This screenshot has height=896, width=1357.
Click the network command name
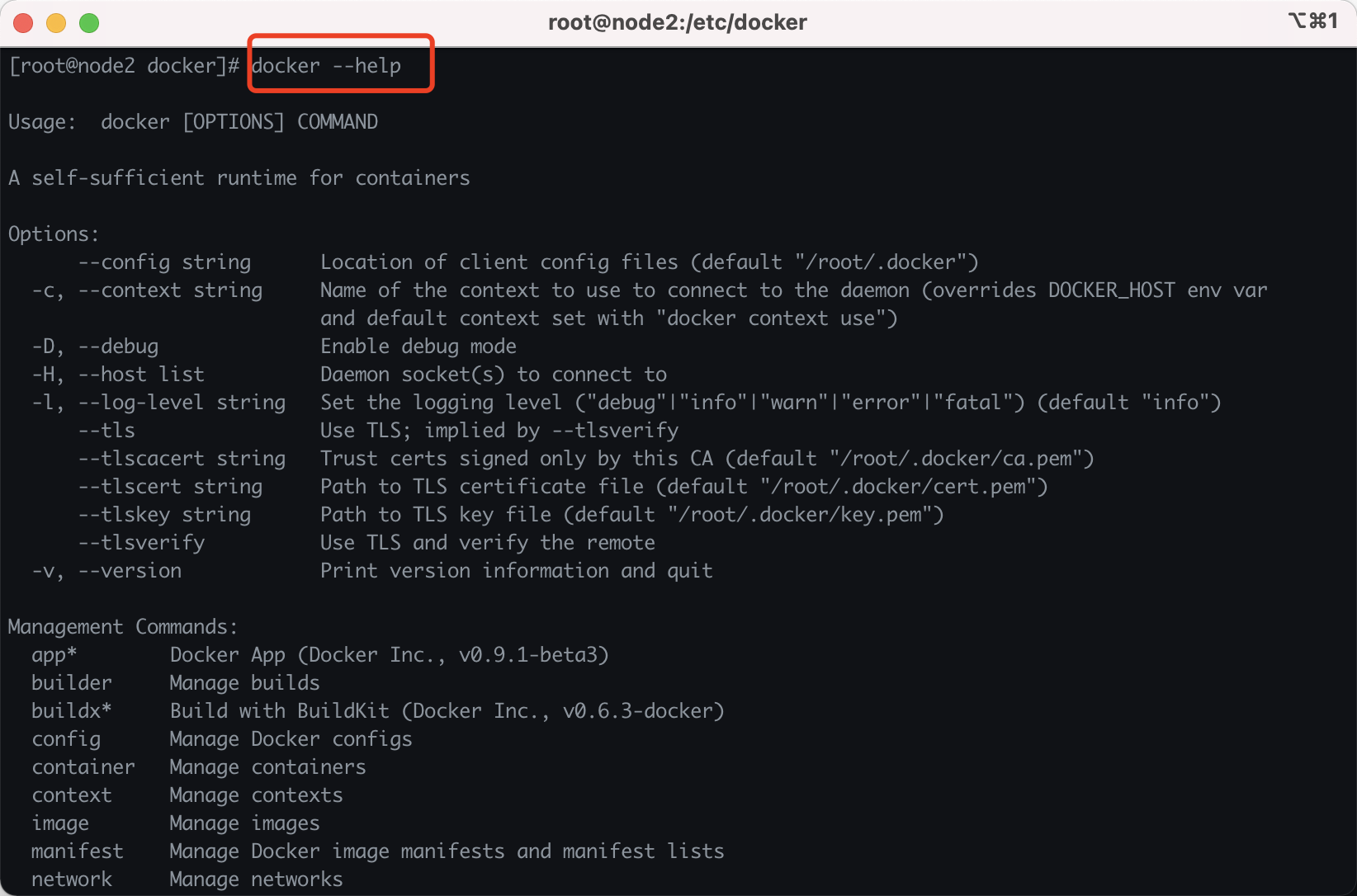click(x=72, y=879)
